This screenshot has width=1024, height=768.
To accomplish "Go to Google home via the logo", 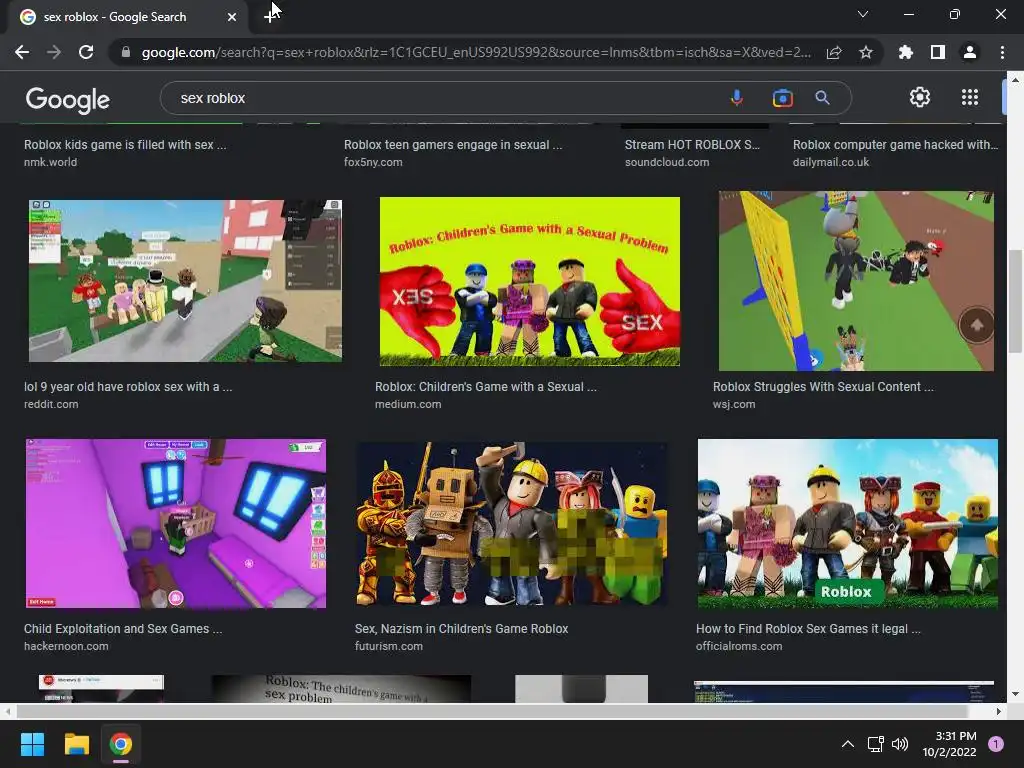I will [x=68, y=99].
